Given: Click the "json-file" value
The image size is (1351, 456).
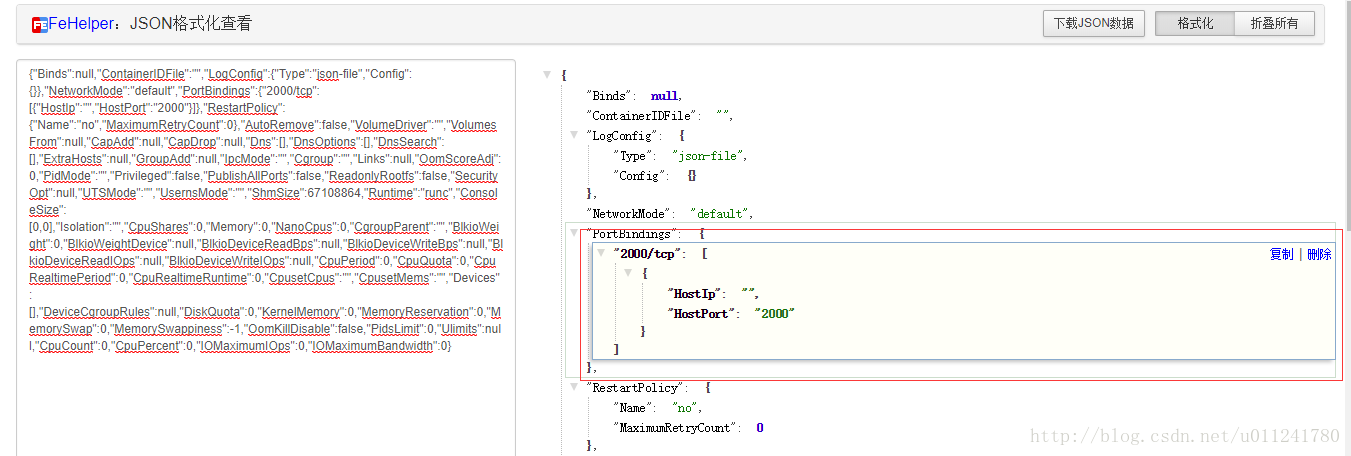Looking at the screenshot, I should click(x=709, y=155).
